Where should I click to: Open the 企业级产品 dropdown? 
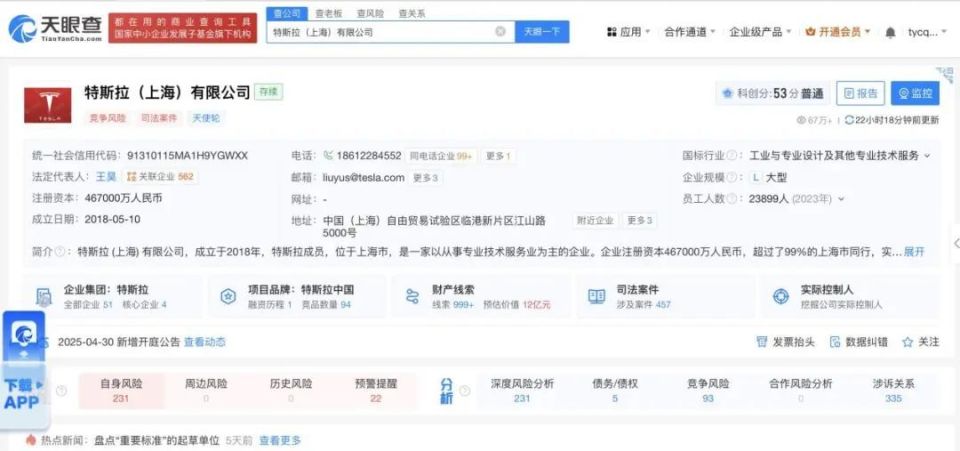pyautogui.click(x=760, y=32)
